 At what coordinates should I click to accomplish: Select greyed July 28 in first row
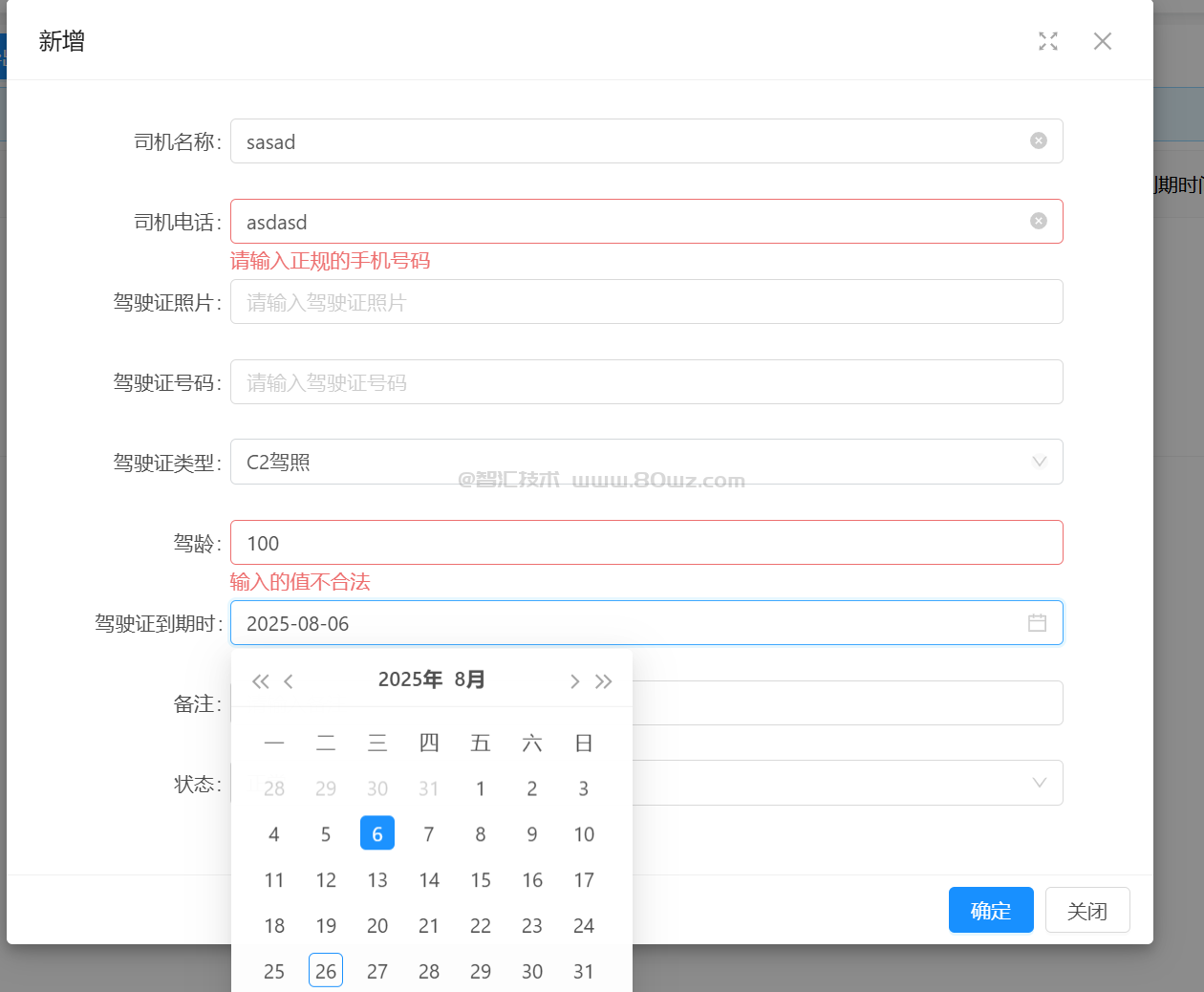(274, 788)
